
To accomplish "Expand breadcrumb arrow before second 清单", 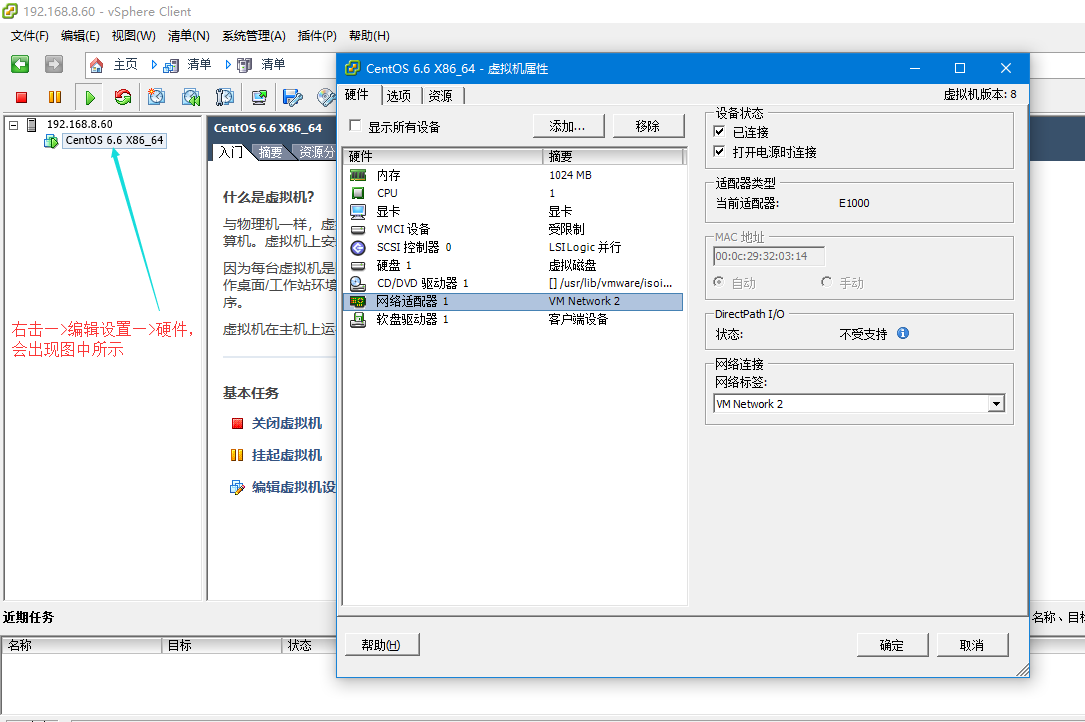I will [x=228, y=64].
